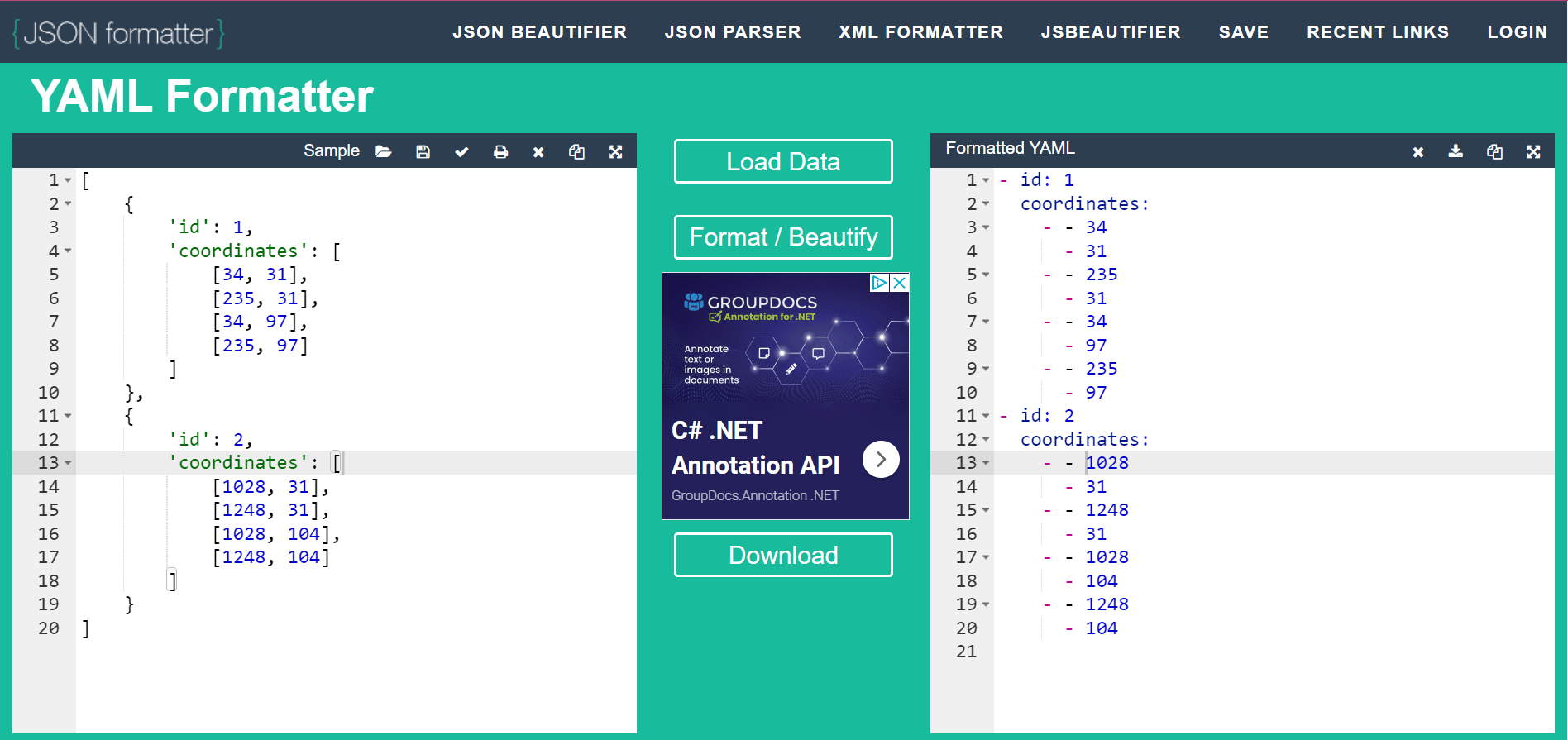Fold output item at line 19
Image resolution: width=1568 pixels, height=740 pixels.
986,604
